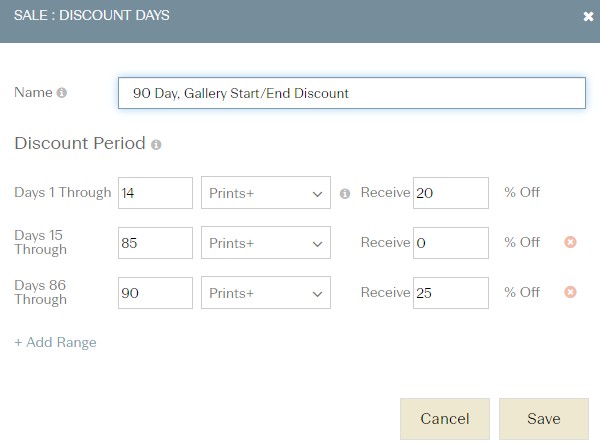The width and height of the screenshot is (600, 445).
Task: Click info icon next to first Prints+ dropdown
Action: (x=345, y=194)
